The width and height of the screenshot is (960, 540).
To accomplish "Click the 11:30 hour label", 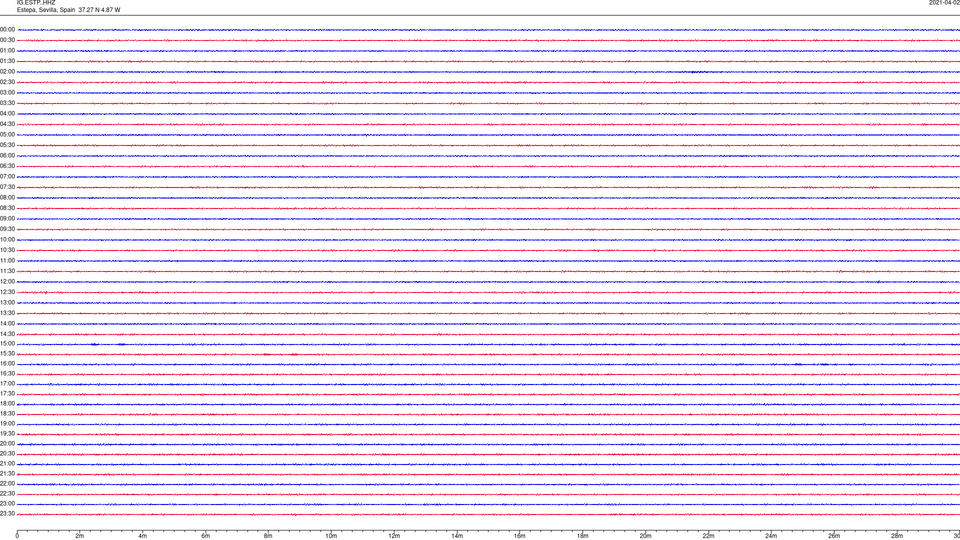I will click(x=7, y=271).
